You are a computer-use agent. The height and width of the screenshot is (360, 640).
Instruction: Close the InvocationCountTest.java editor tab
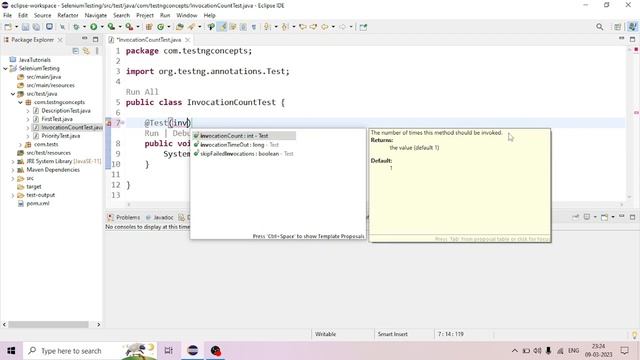187,40
